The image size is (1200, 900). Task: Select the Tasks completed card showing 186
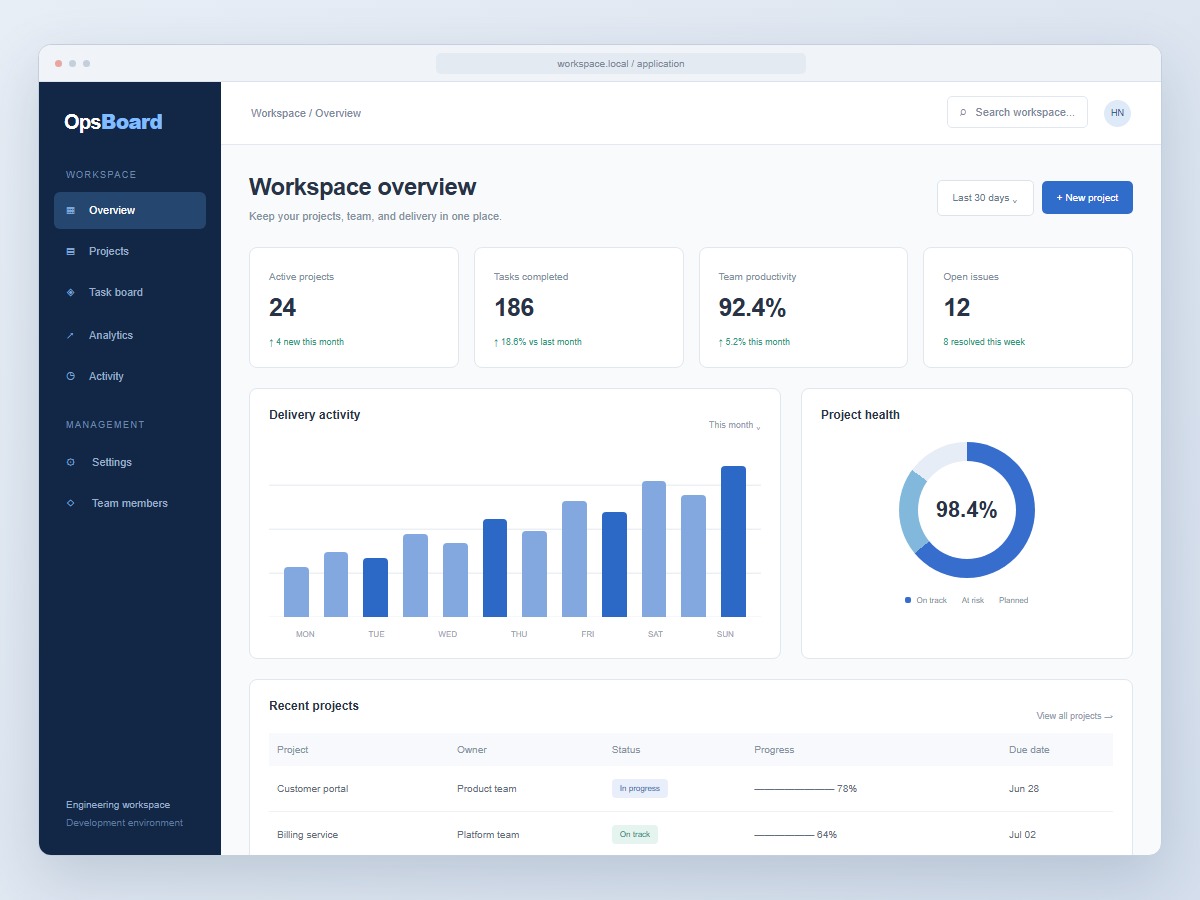tap(579, 307)
